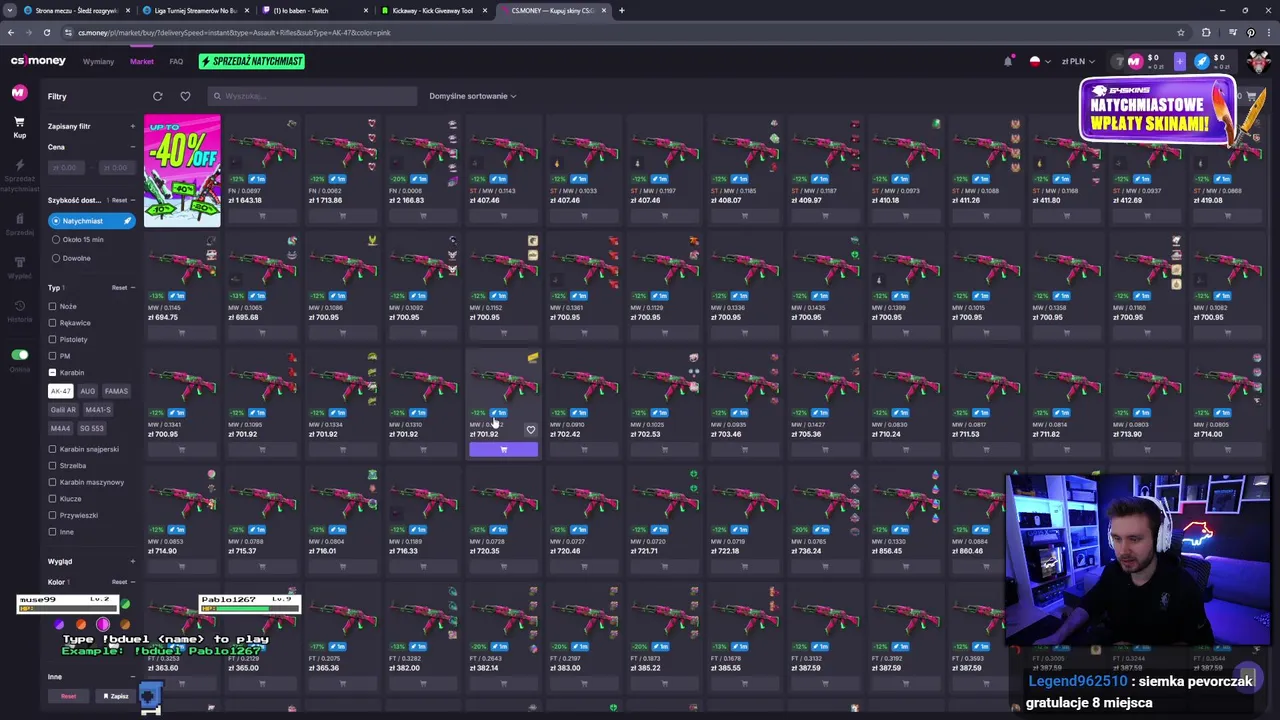Click the minimum price input field
The image size is (1280, 720).
pyautogui.click(x=64, y=167)
